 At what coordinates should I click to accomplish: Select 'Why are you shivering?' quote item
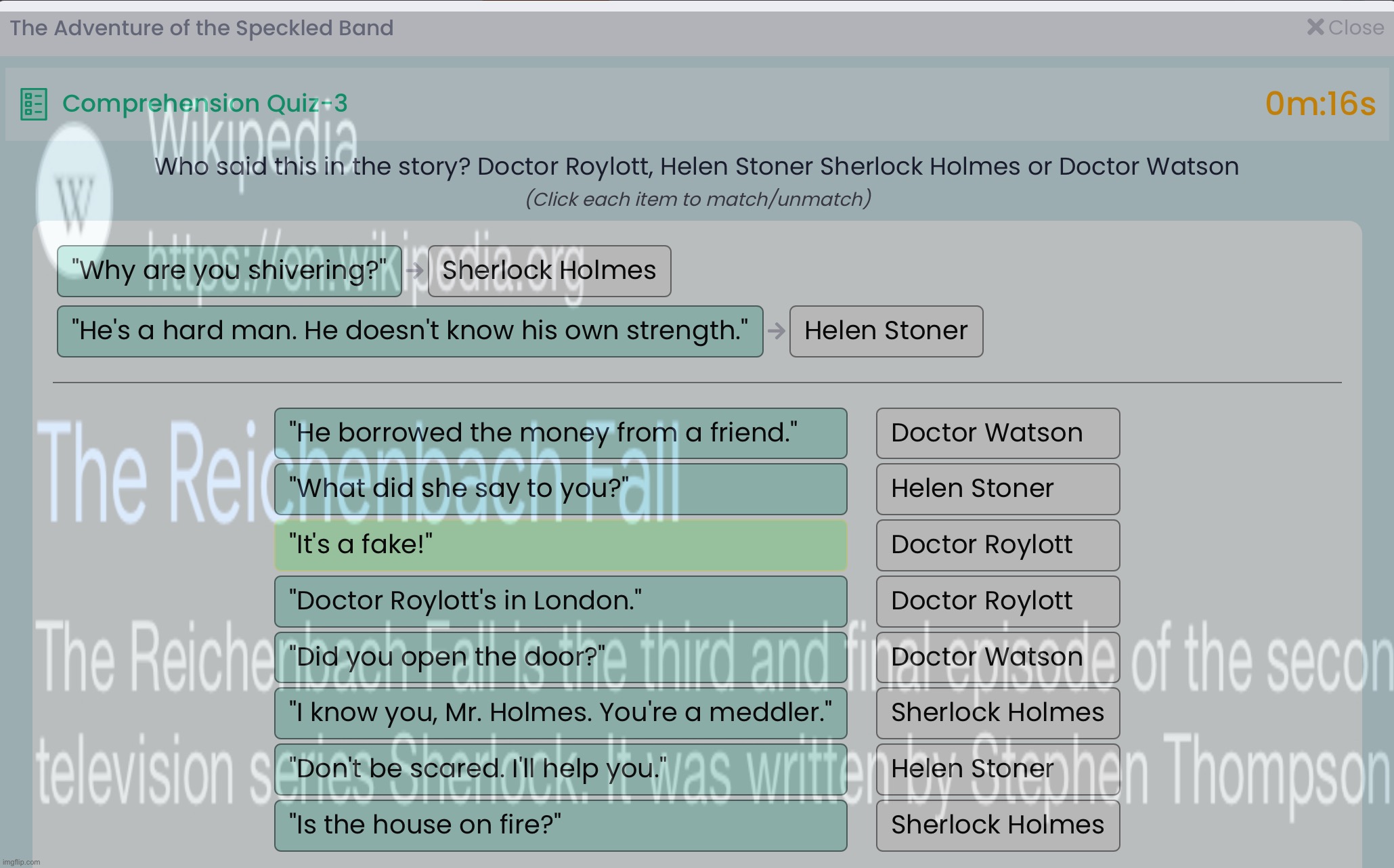[230, 270]
